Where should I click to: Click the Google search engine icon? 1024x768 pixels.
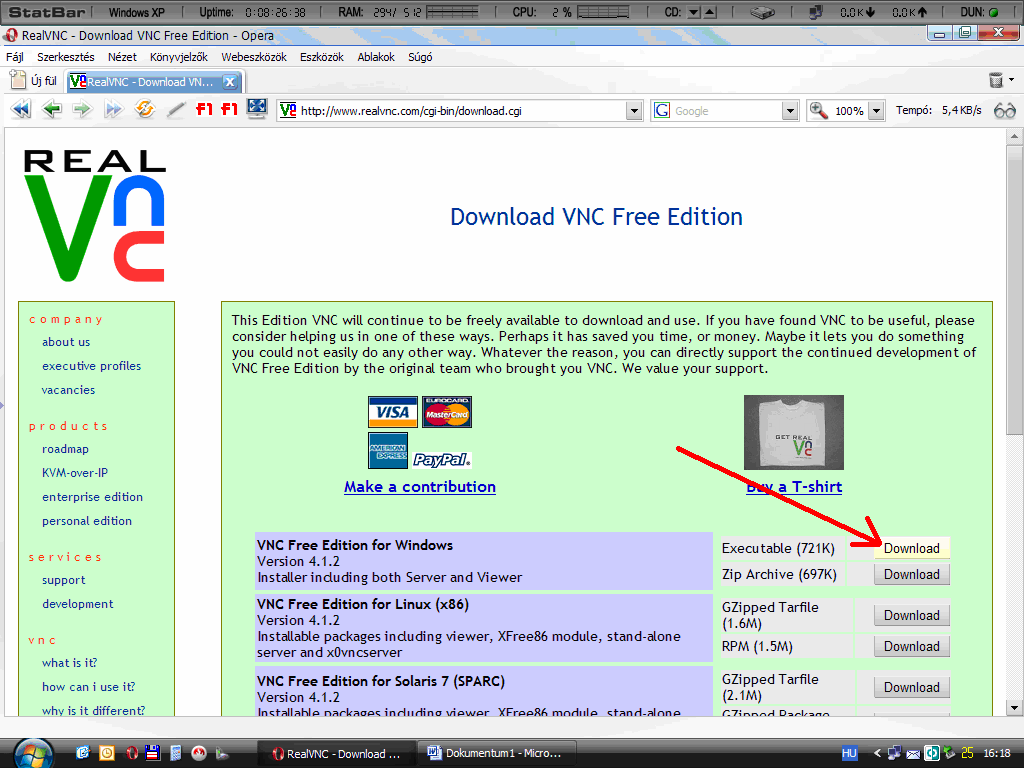662,110
